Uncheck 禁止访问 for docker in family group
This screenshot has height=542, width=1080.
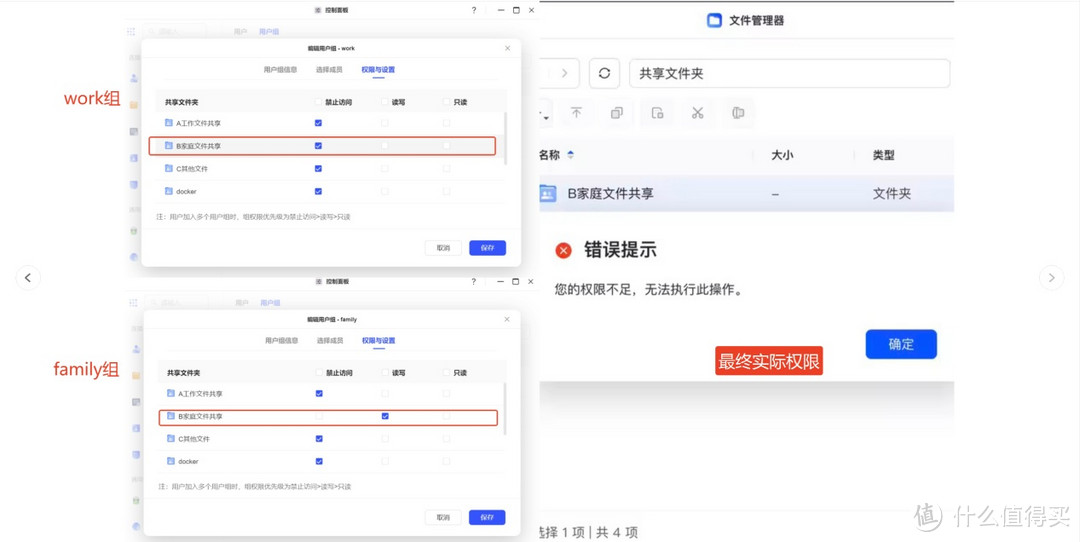pyautogui.click(x=319, y=461)
